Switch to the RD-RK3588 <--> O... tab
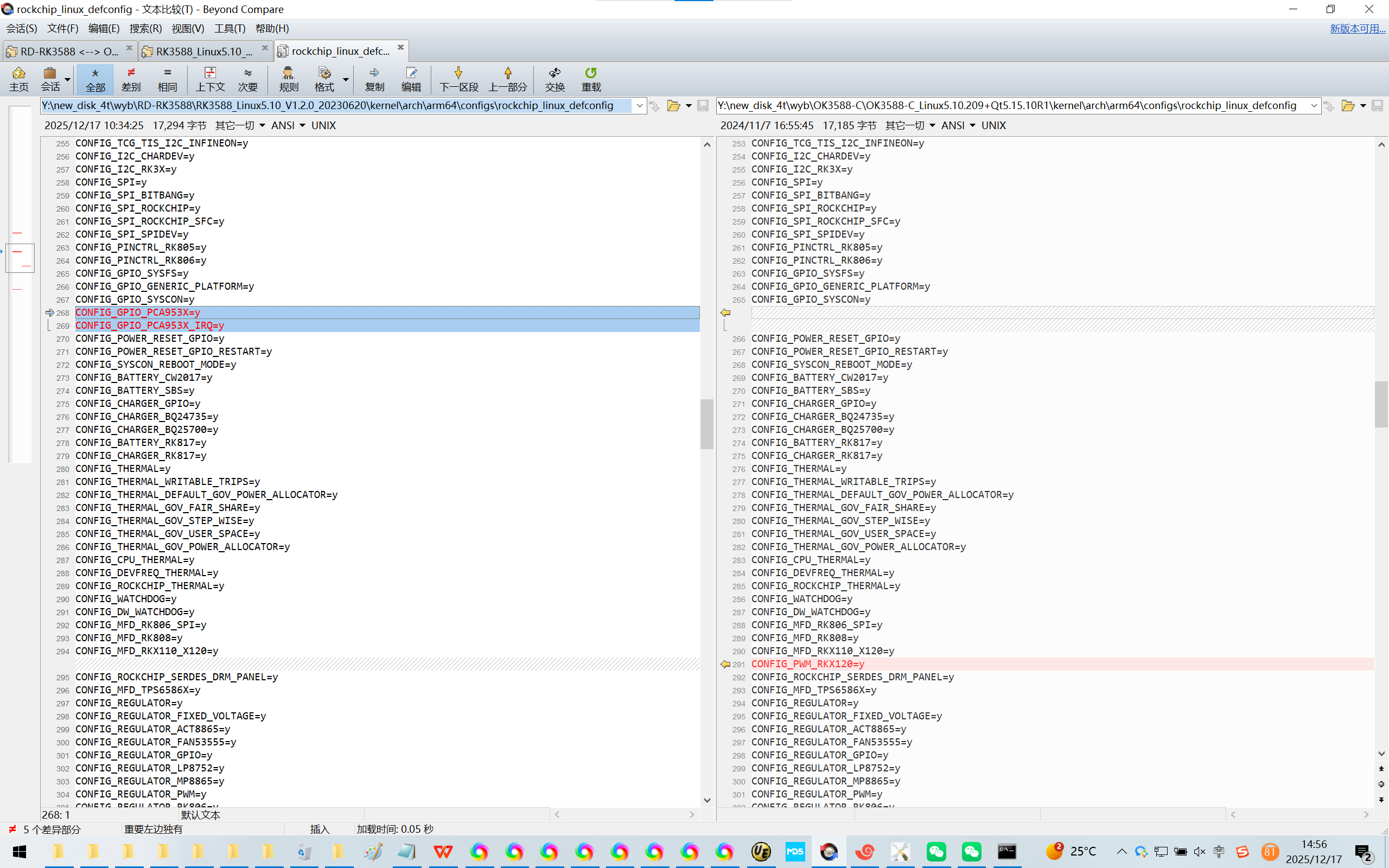 click(69, 51)
